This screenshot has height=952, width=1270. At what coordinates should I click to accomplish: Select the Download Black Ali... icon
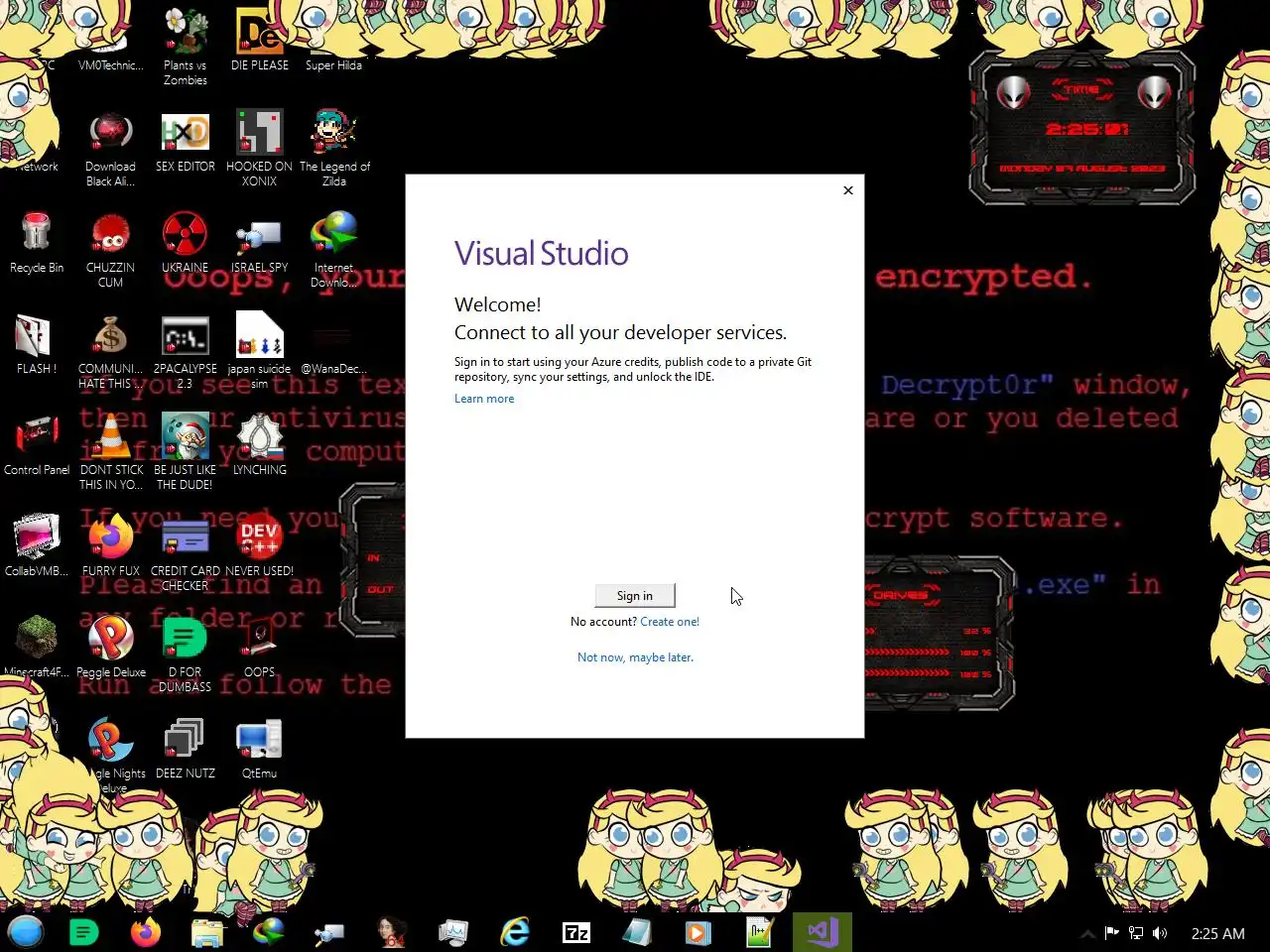click(x=110, y=149)
